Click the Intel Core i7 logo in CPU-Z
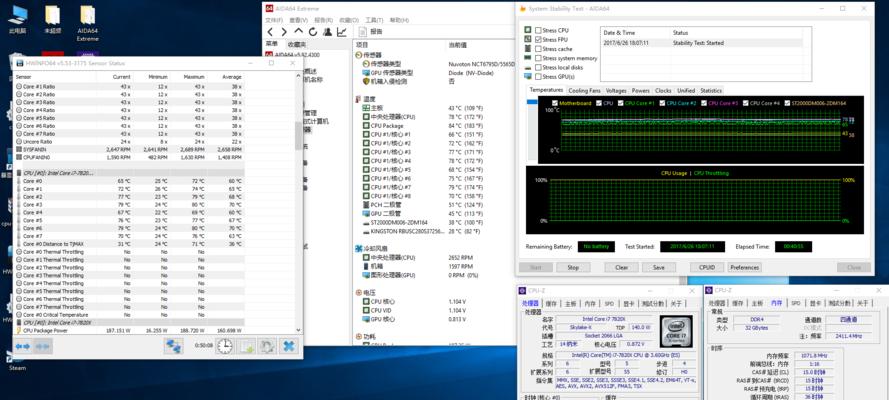Image resolution: width=889 pixels, height=400 pixels. tap(675, 331)
